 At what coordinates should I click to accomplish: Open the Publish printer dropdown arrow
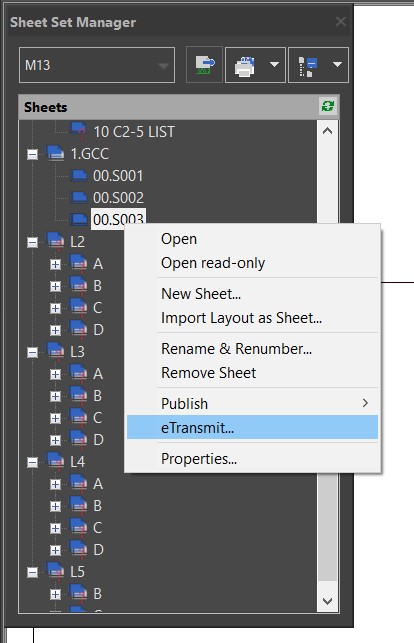(275, 65)
